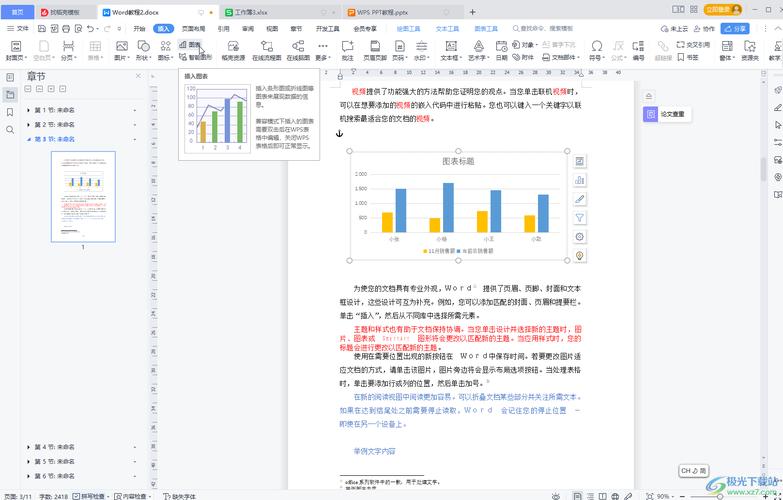
Task: Click the Symbol (符号) omega icon
Action: pyautogui.click(x=596, y=46)
